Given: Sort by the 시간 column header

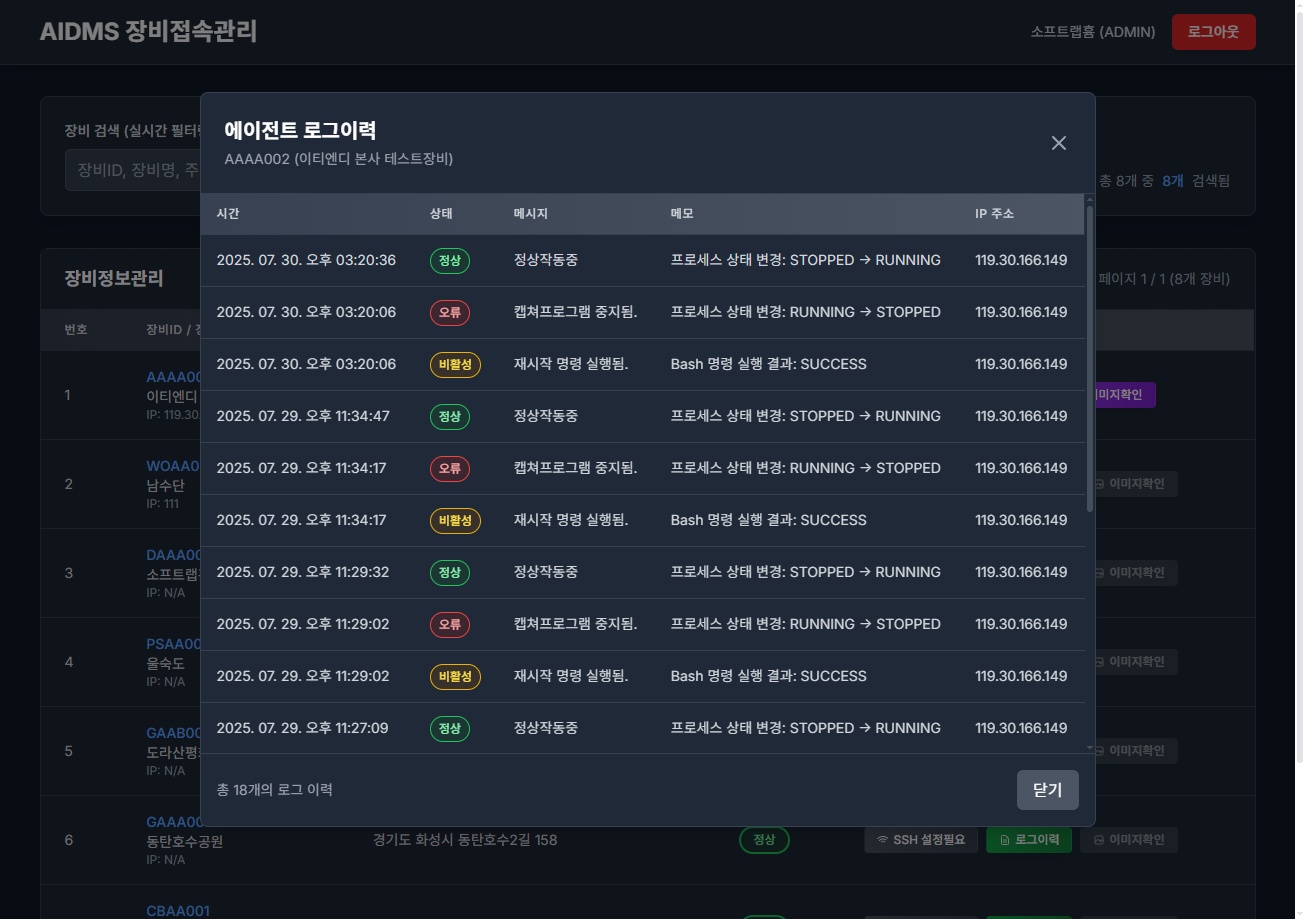Looking at the screenshot, I should [228, 214].
